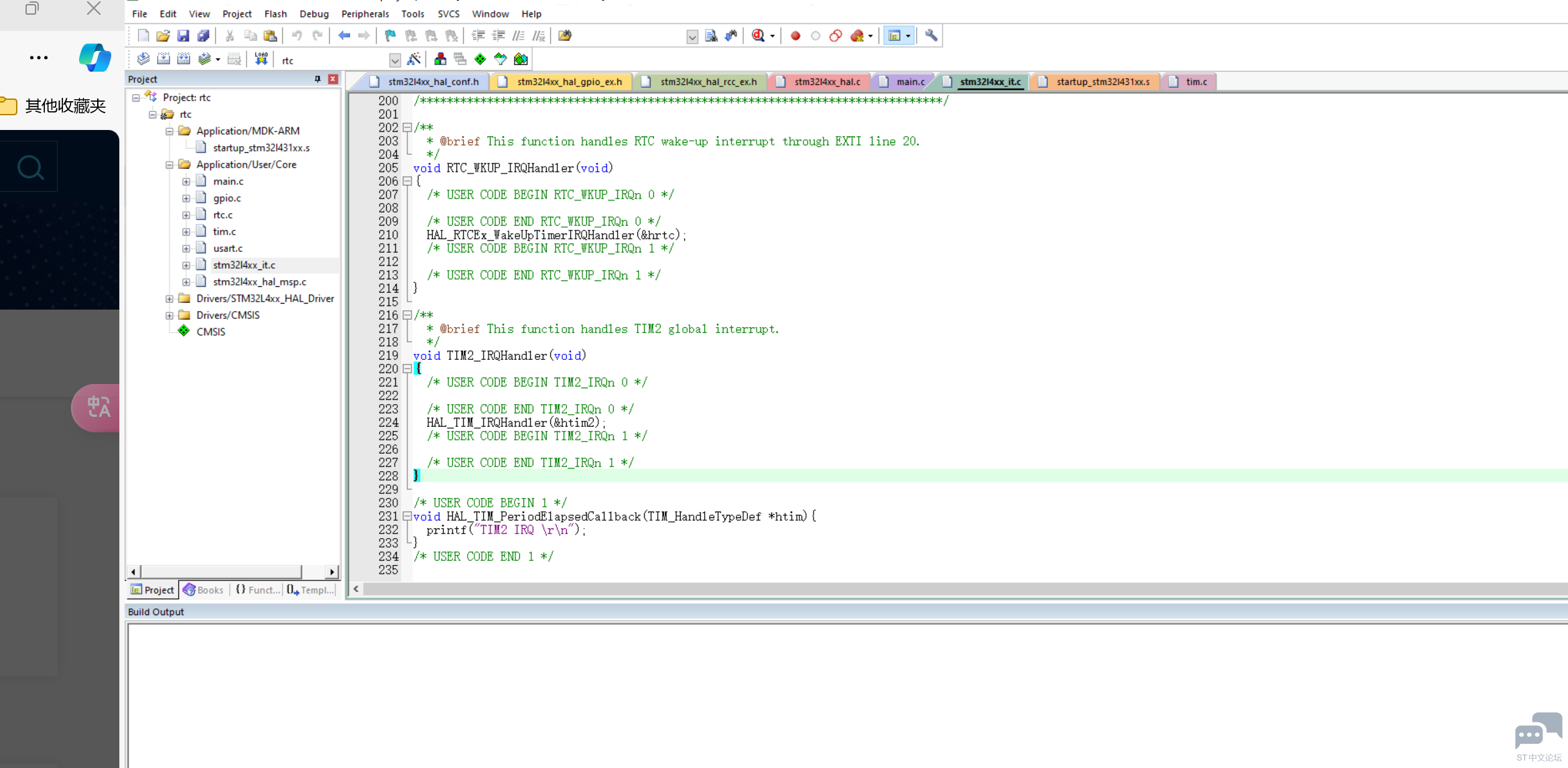Paste using the clipboard icon
The height and width of the screenshot is (768, 1568).
(x=270, y=36)
